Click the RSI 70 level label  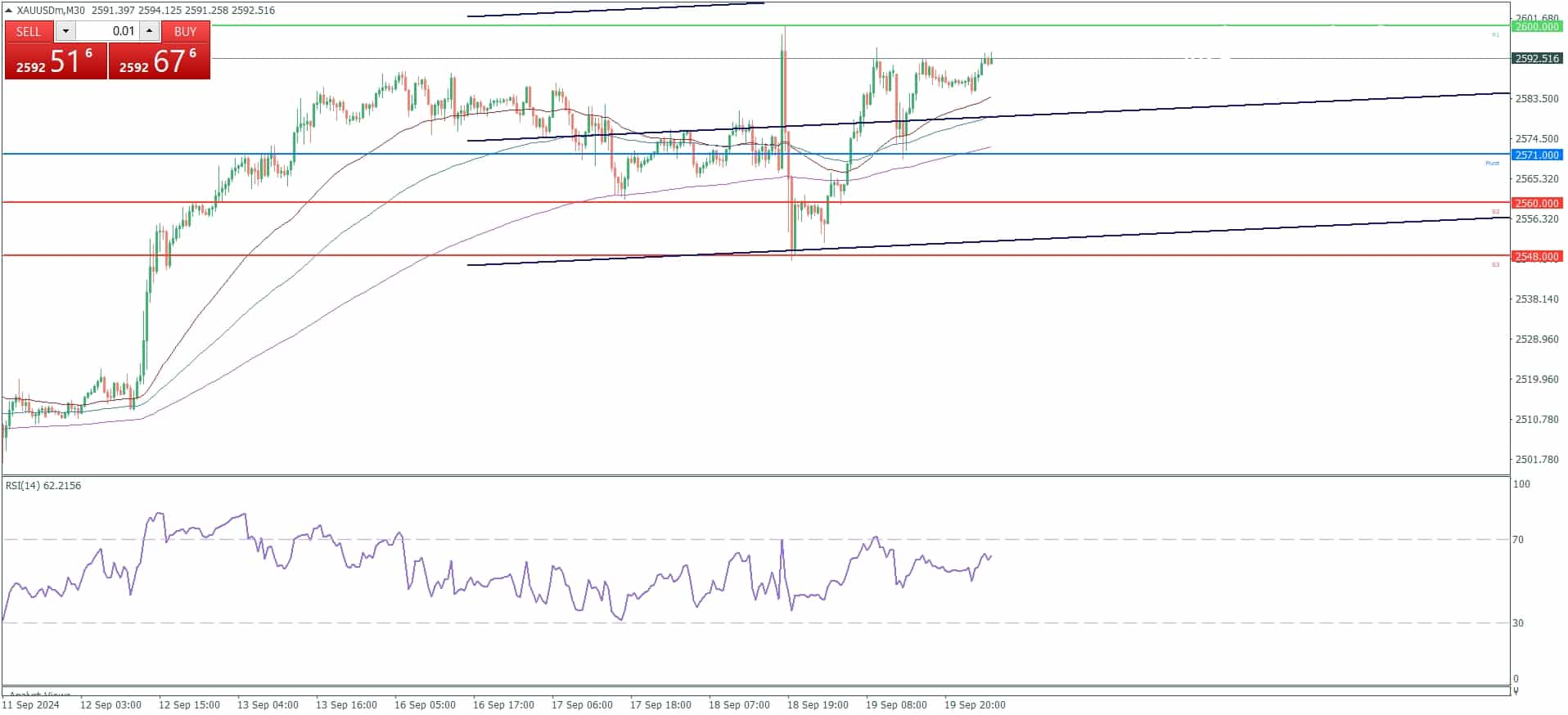click(1518, 539)
